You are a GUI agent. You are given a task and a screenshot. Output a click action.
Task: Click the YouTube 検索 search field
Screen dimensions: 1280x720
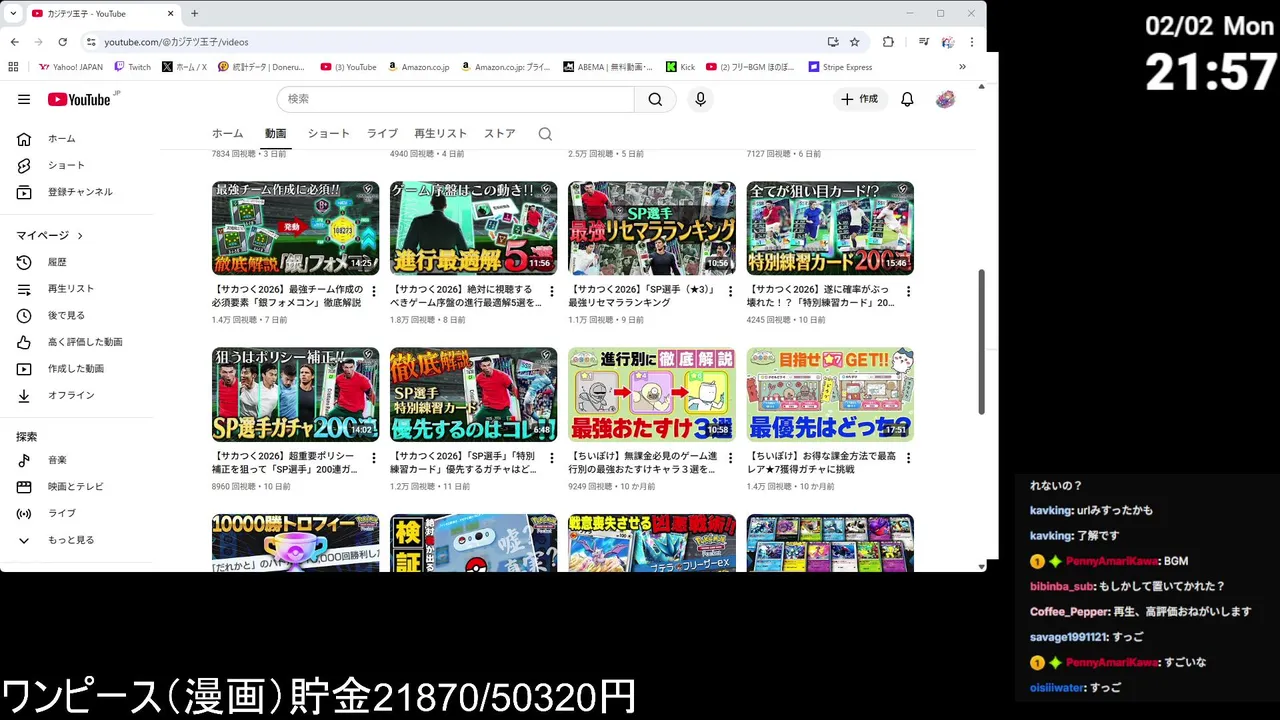(455, 99)
